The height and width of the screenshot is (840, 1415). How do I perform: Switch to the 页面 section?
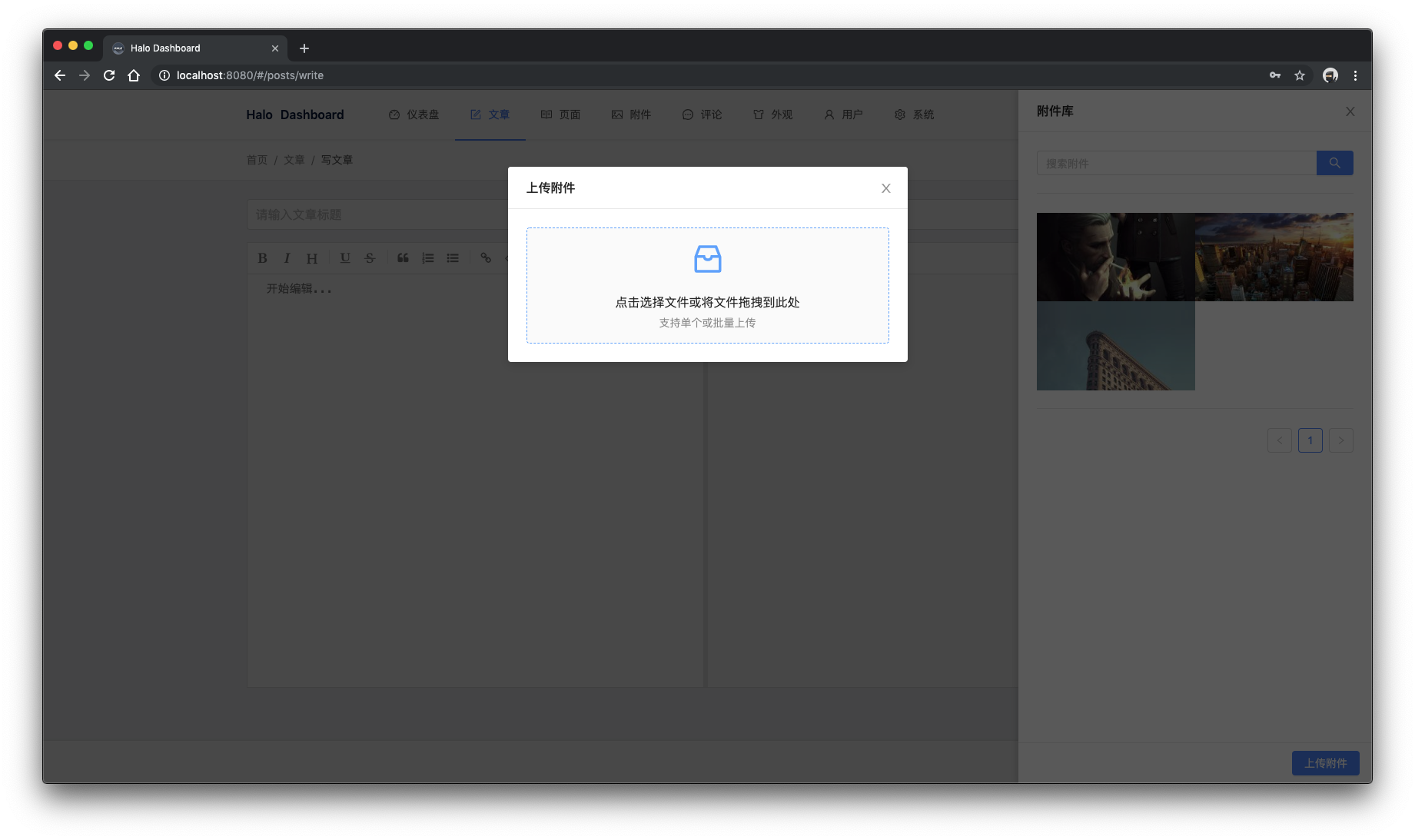coord(560,115)
